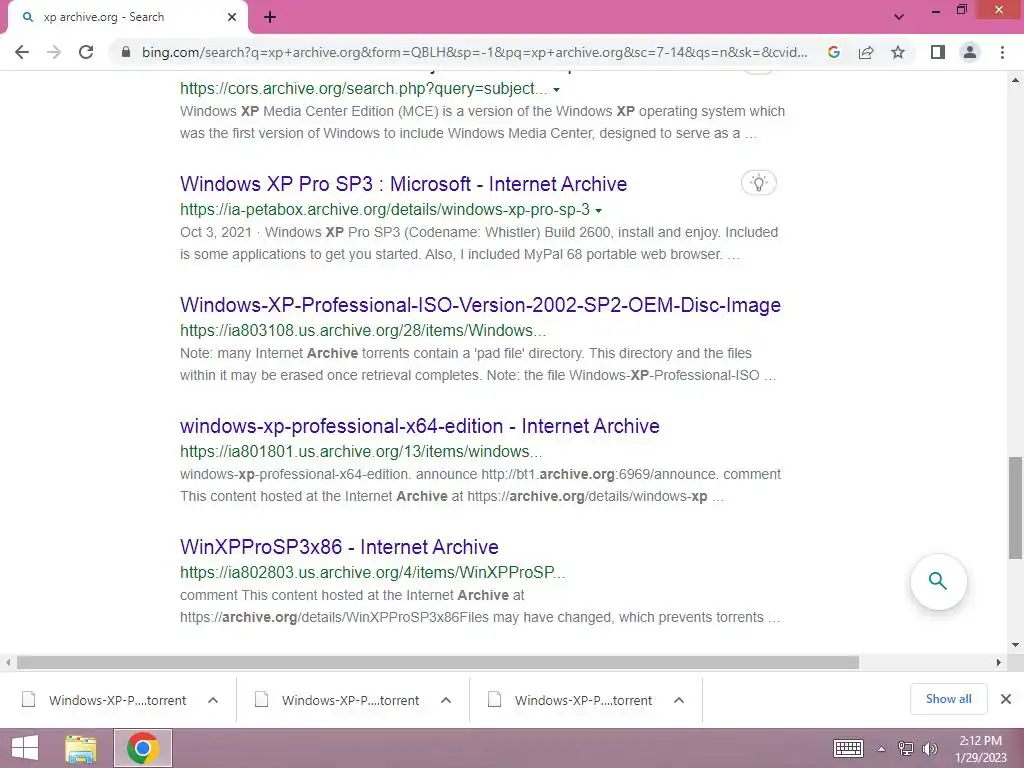This screenshot has height=768, width=1024.
Task: Open lightbulb insight for Windows XP Pro SP3
Action: point(759,183)
